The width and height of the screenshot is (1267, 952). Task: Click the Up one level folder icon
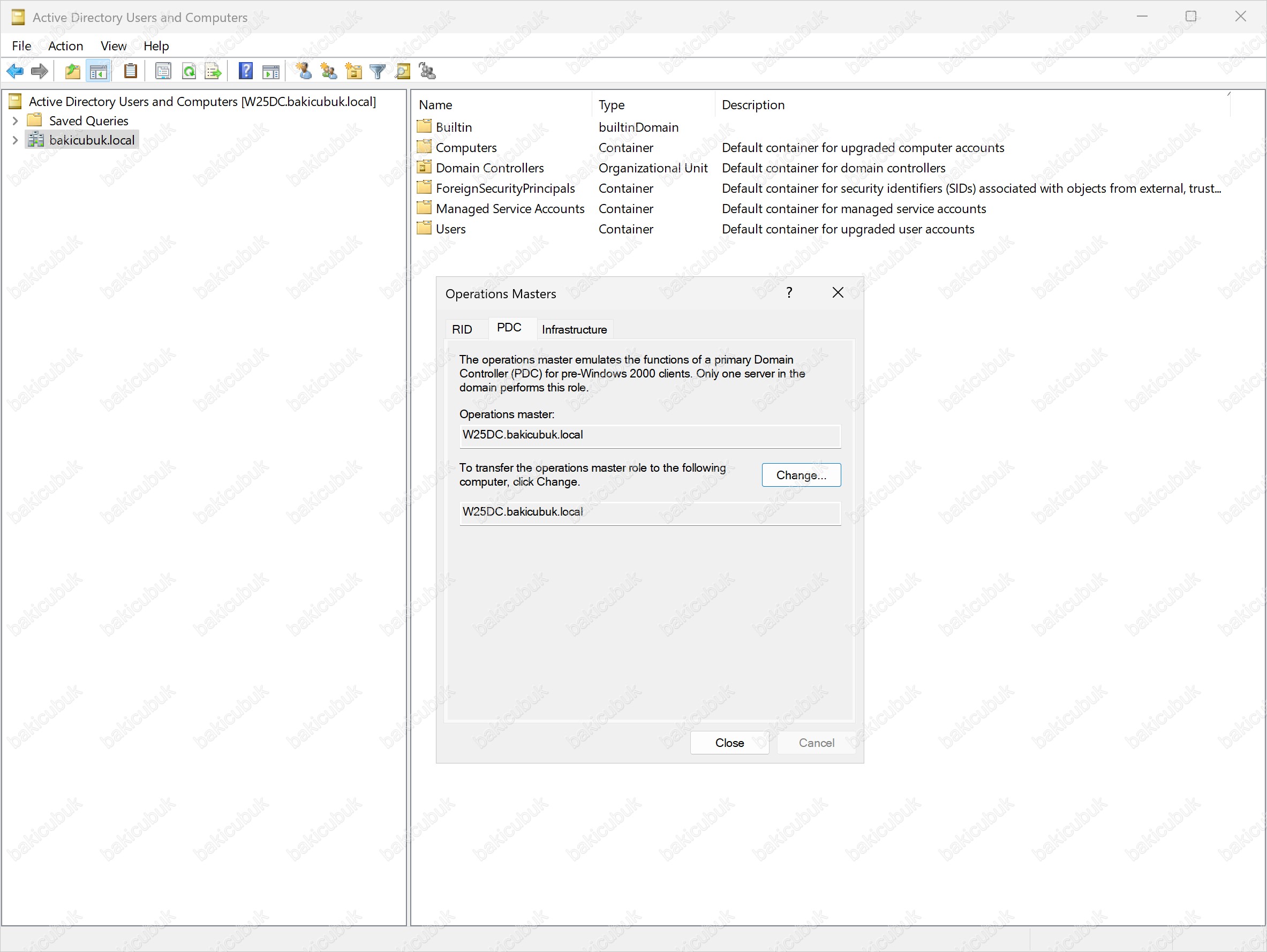pyautogui.click(x=73, y=72)
